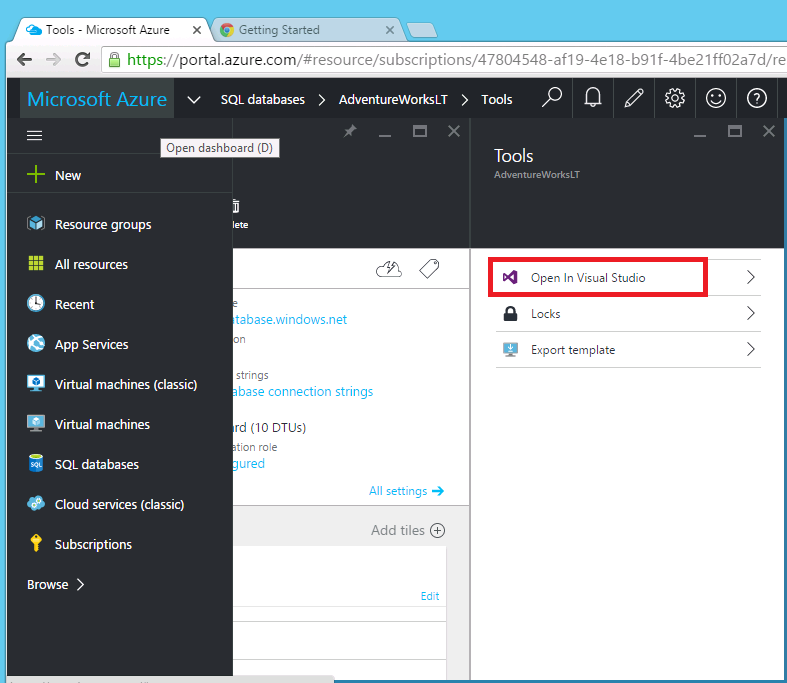Click the App Services globe icon

36,343
